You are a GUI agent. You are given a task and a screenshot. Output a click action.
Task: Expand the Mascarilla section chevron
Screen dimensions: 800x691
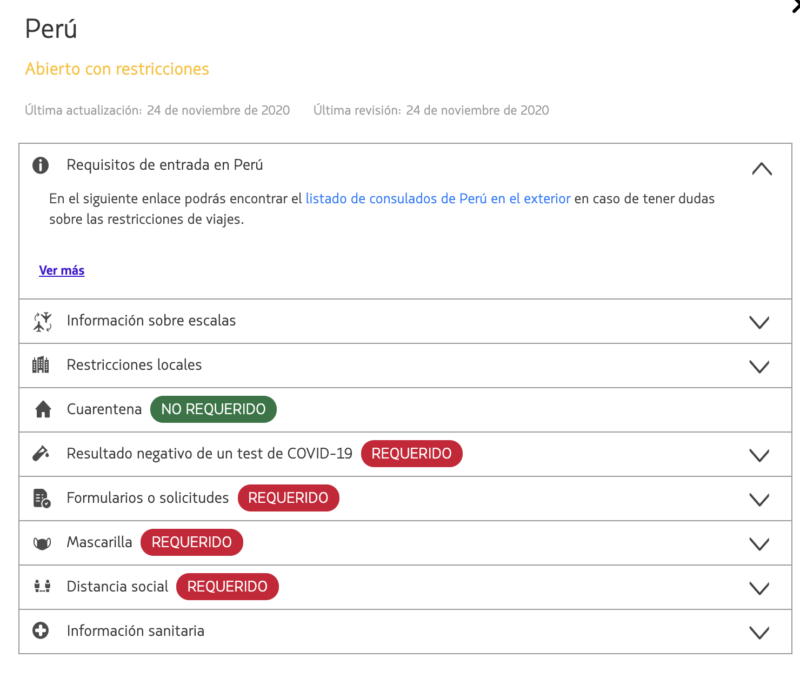click(759, 544)
